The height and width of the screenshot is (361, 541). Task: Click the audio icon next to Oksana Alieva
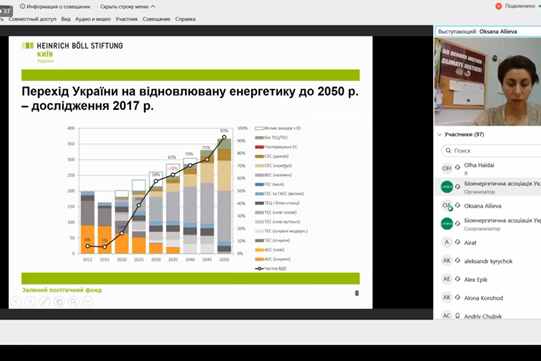point(458,206)
